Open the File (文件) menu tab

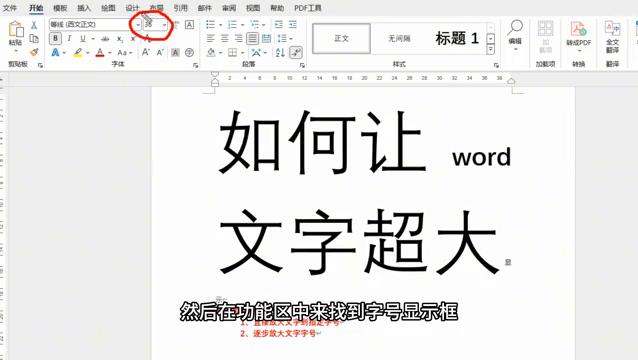coord(10,8)
